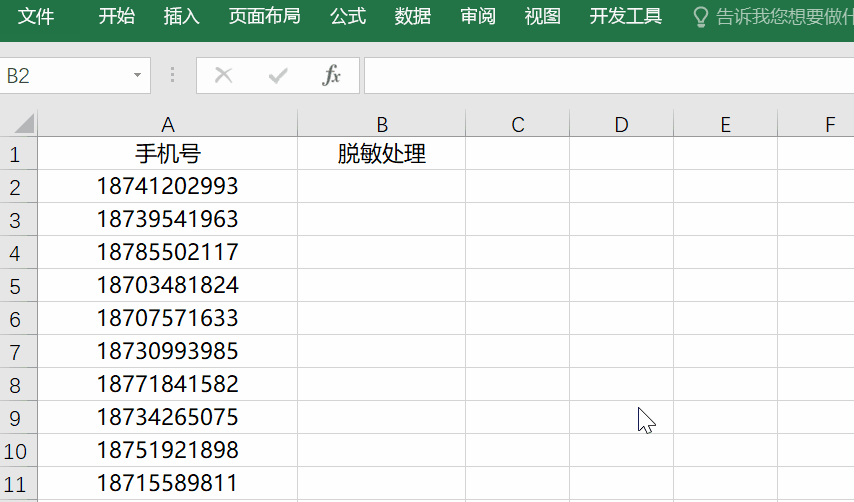The height and width of the screenshot is (502, 854).
Task: Click the lightbulb Tell Me icon
Action: coord(701,17)
